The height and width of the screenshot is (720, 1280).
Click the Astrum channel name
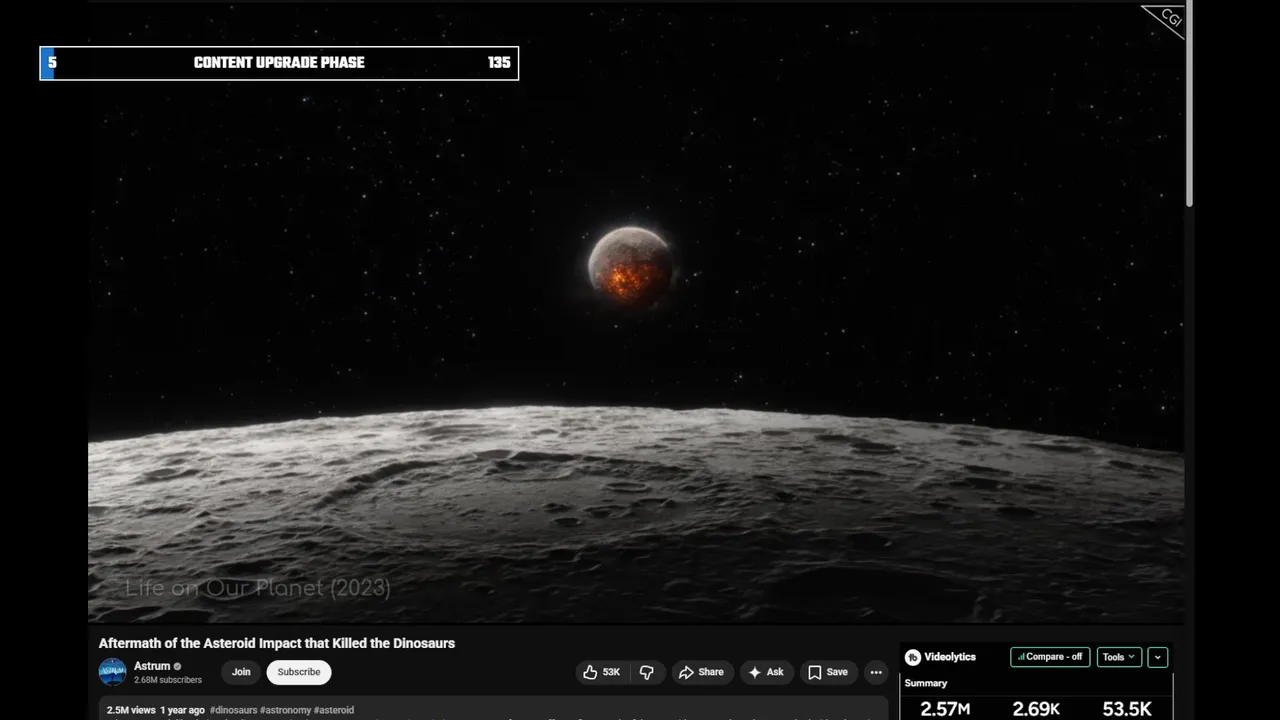152,666
